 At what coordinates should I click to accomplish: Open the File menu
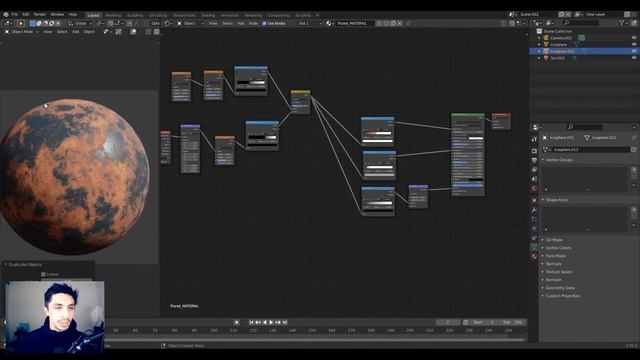tap(15, 14)
